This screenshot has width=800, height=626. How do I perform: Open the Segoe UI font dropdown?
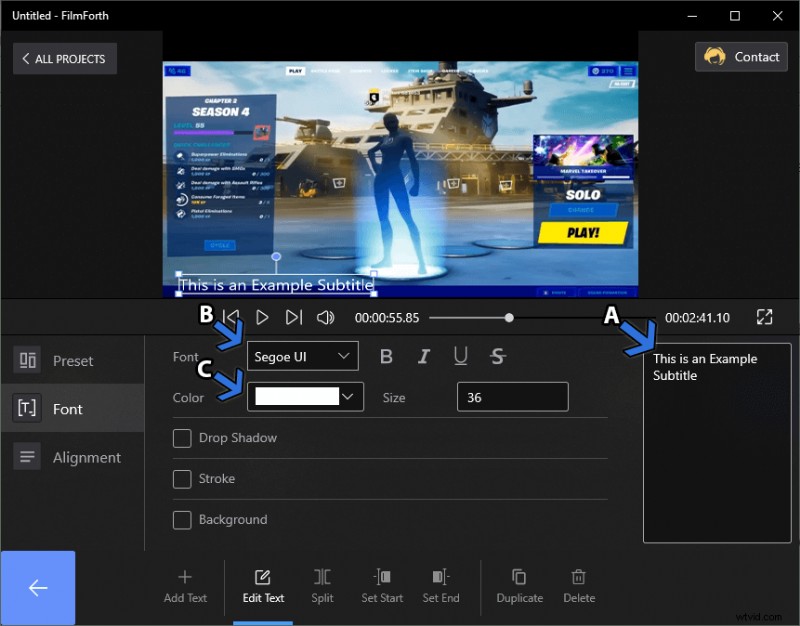point(302,356)
